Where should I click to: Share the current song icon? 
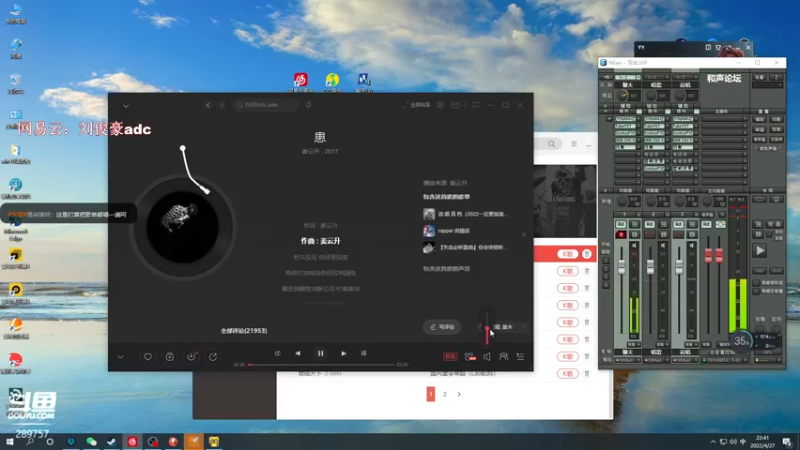pos(213,357)
